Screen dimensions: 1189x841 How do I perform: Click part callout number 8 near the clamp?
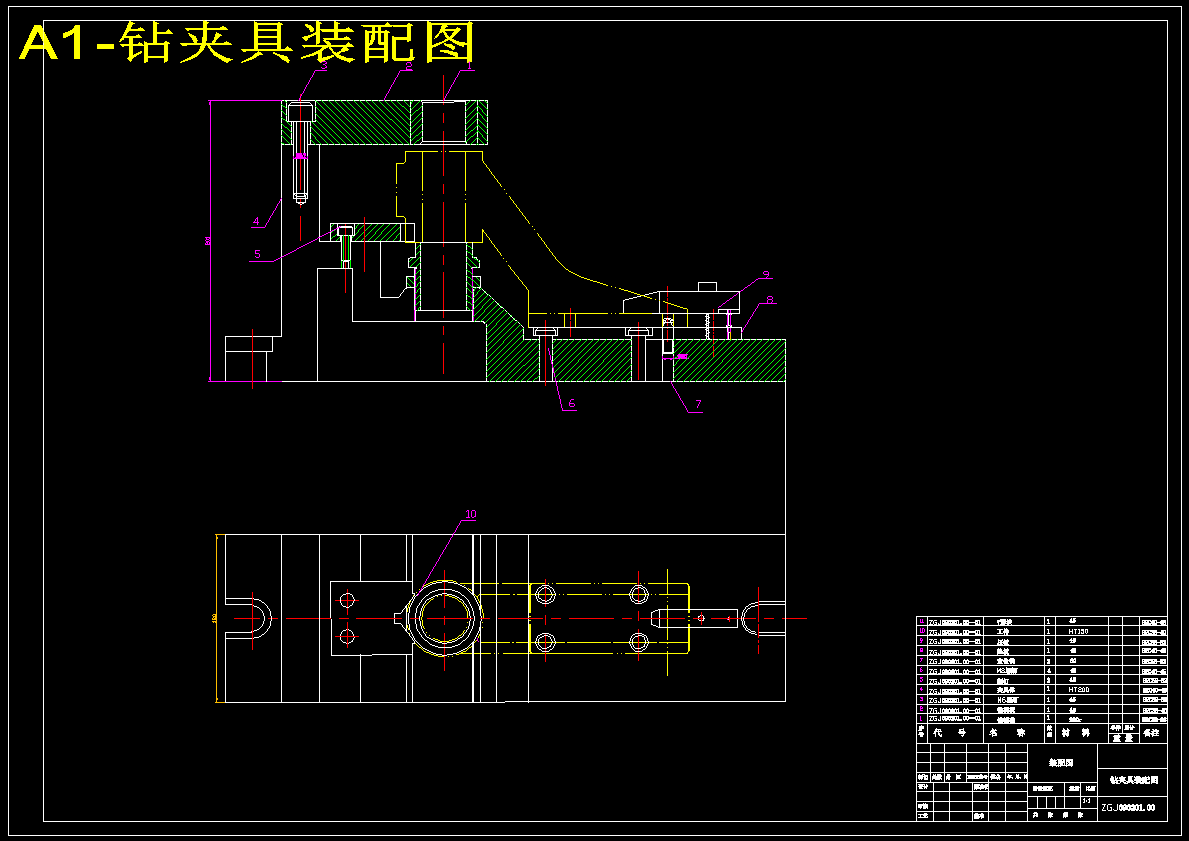[x=770, y=300]
